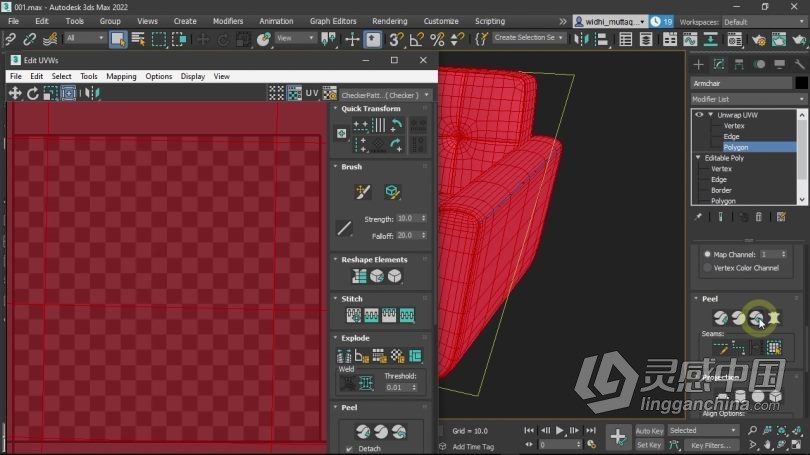
Task: Click the last Stitch icon
Action: 407,315
